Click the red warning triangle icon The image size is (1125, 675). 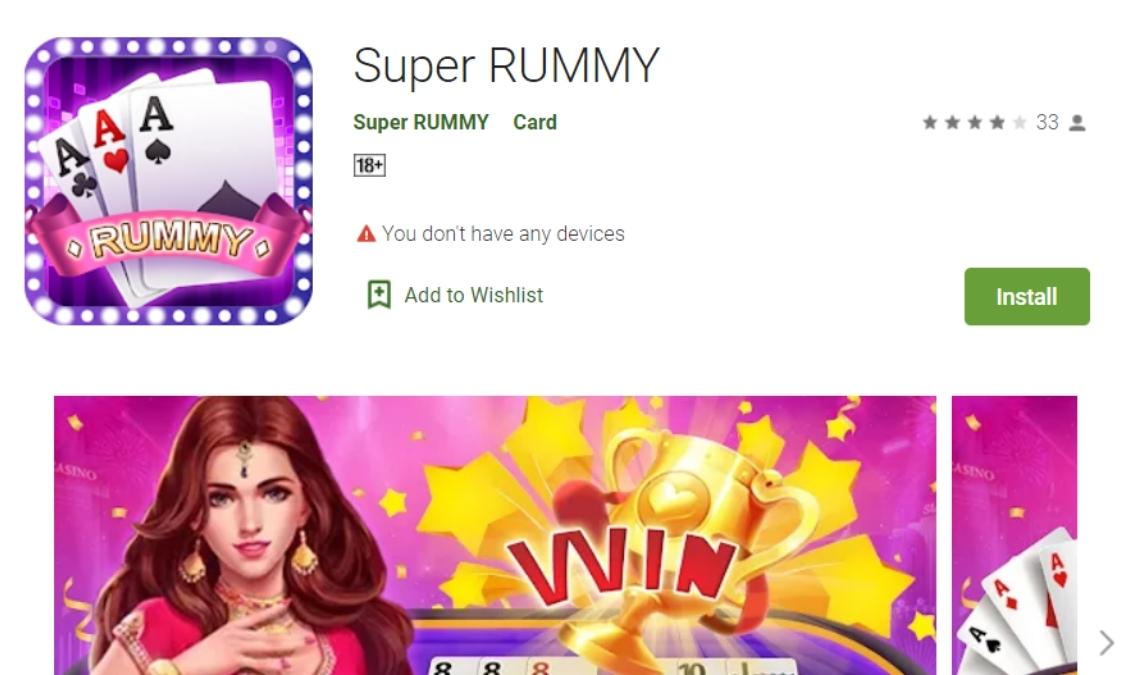pos(366,234)
